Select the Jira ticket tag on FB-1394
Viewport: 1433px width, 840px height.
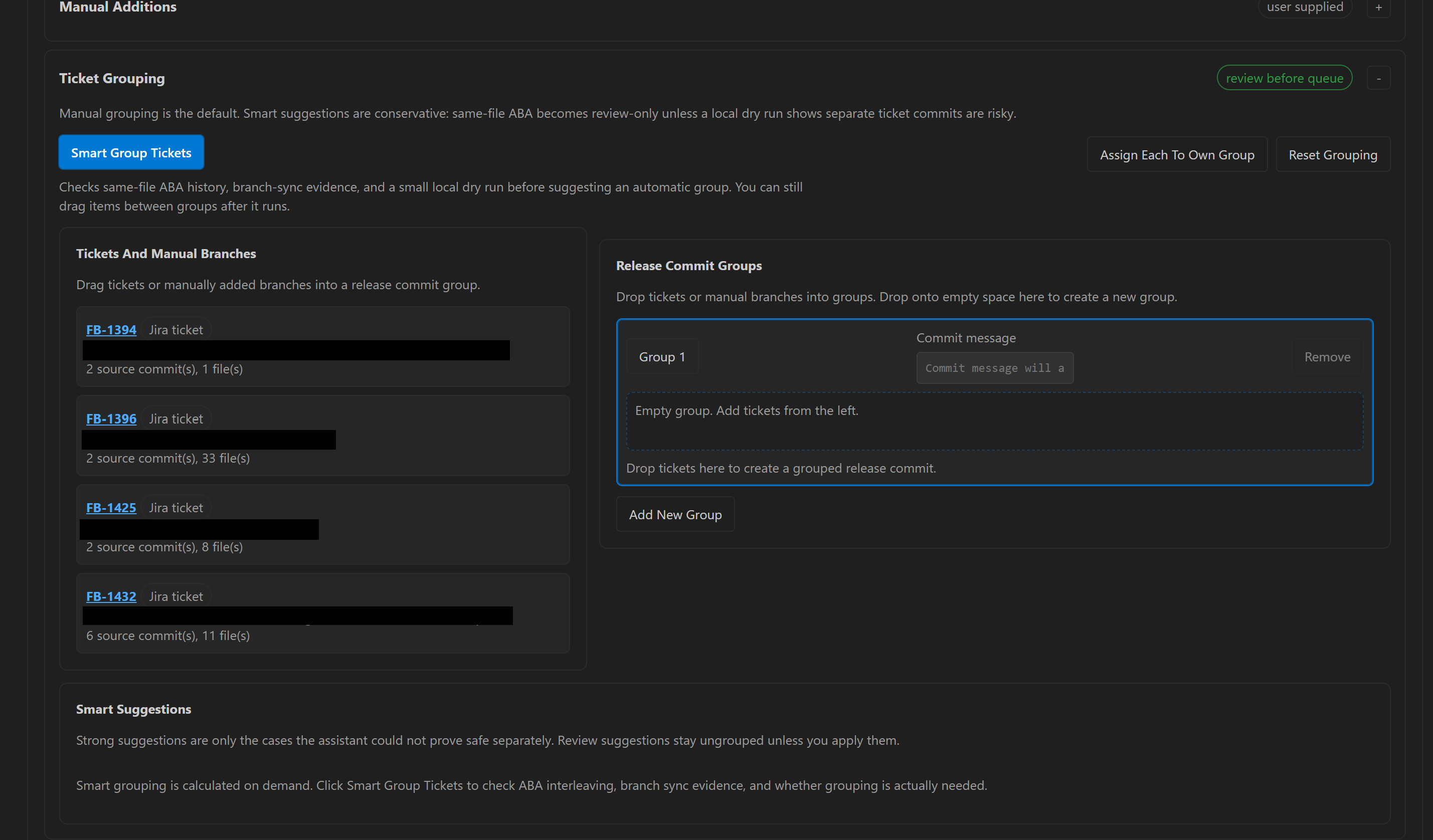[175, 330]
